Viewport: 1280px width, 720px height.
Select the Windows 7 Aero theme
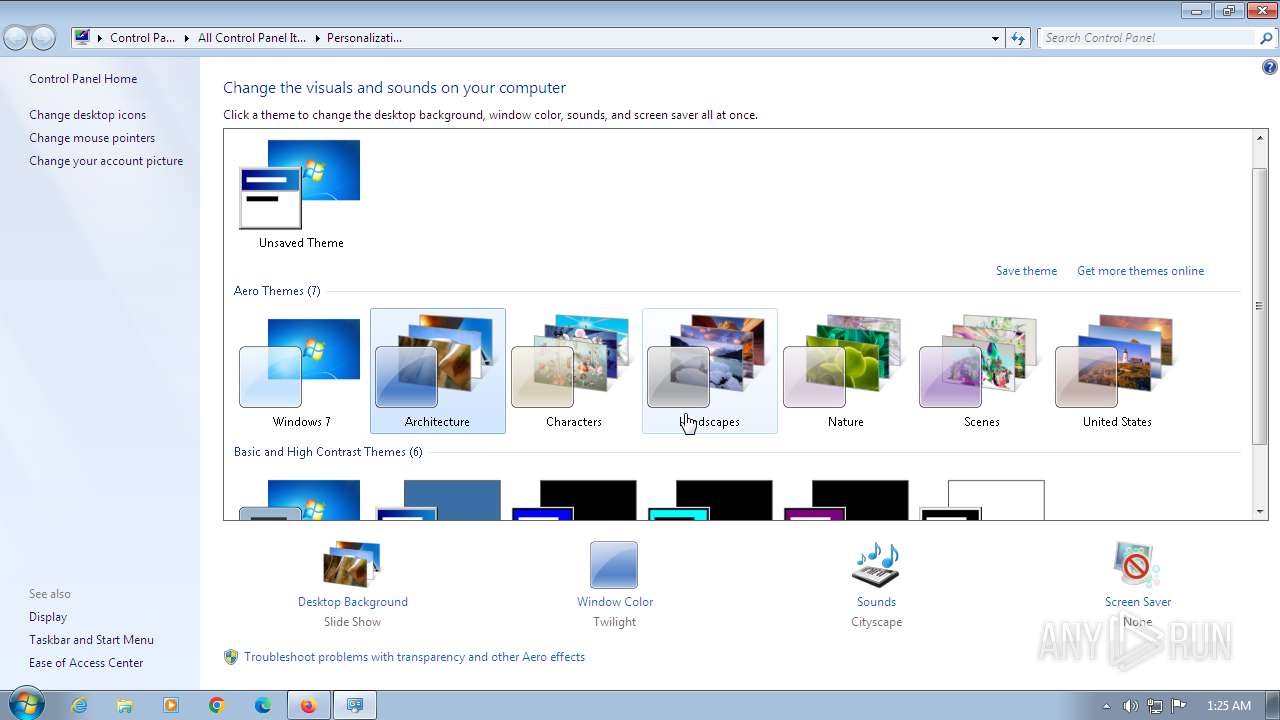pyautogui.click(x=301, y=370)
